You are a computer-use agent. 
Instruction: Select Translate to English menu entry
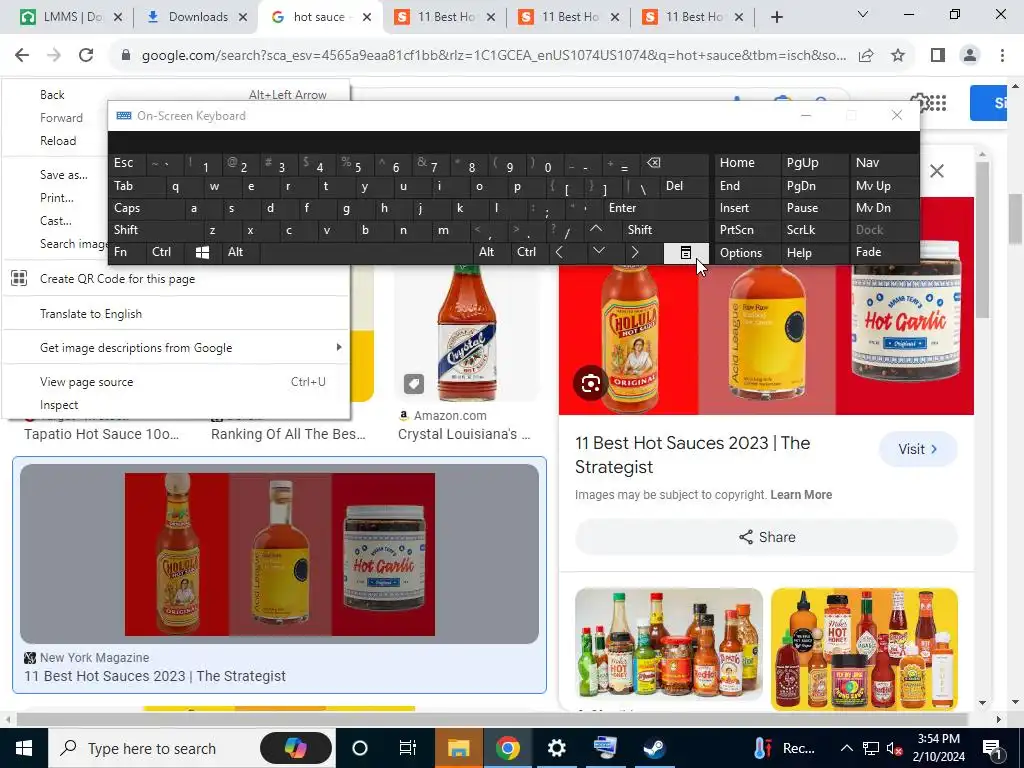coord(176,313)
